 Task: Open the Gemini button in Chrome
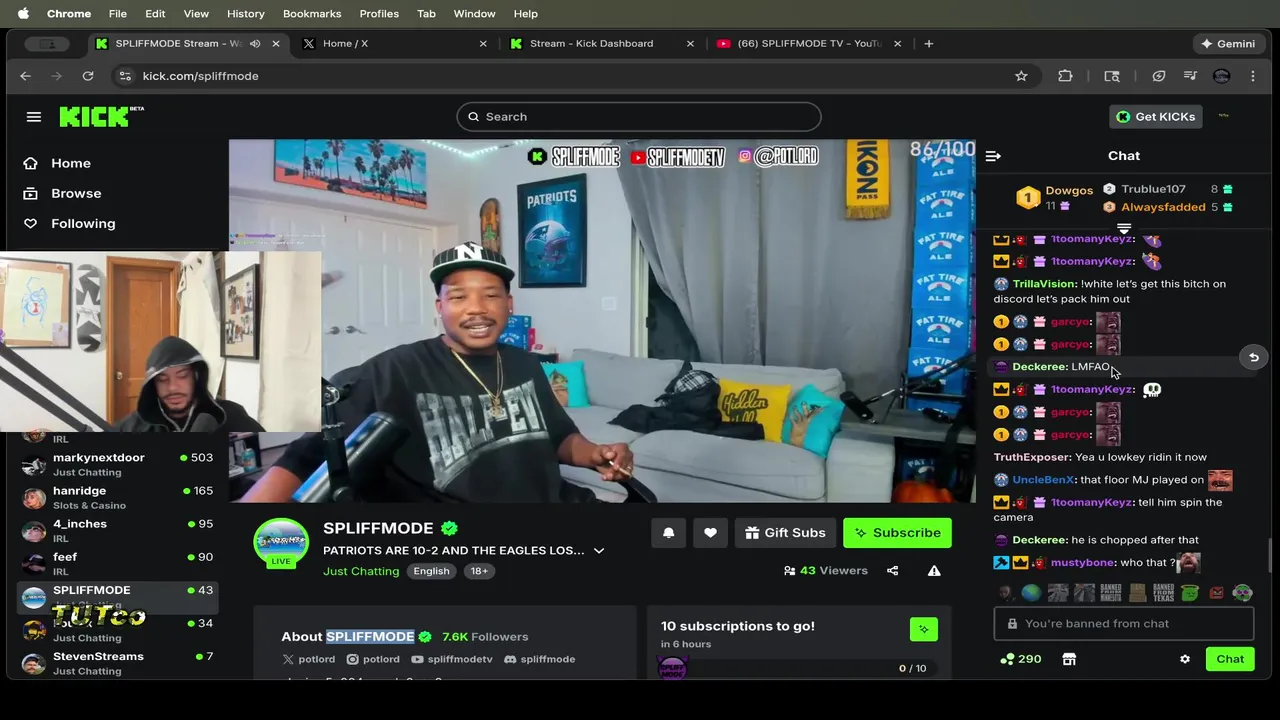coord(1228,44)
